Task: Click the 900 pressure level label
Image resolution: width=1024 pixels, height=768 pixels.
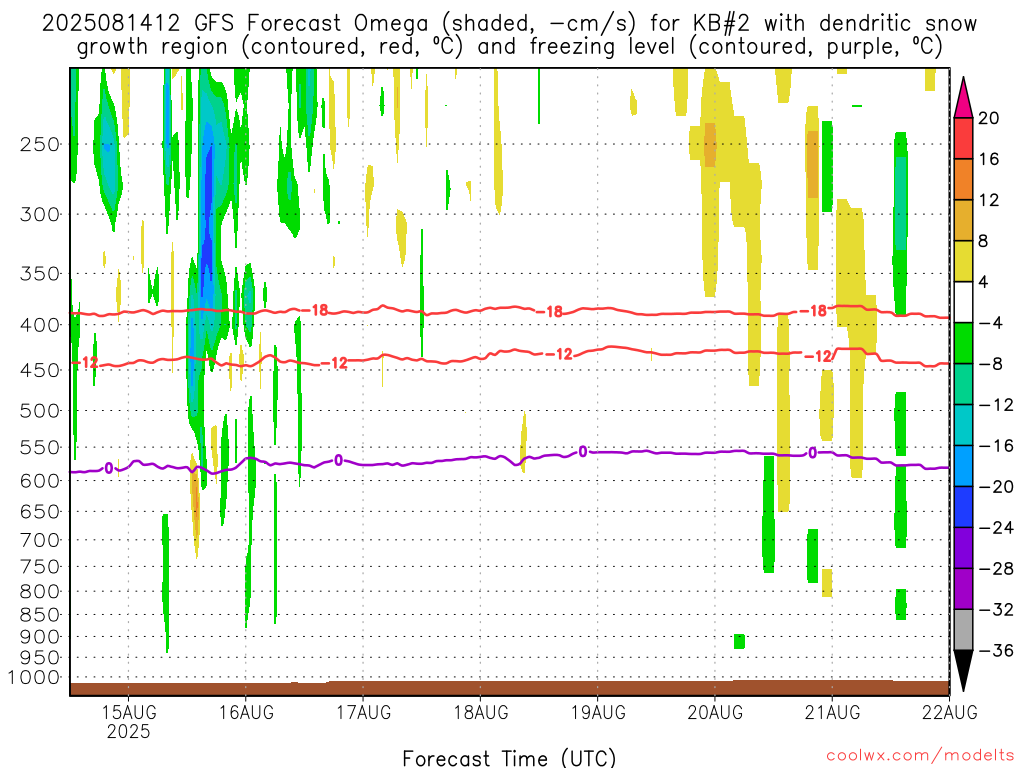Action: (40, 637)
